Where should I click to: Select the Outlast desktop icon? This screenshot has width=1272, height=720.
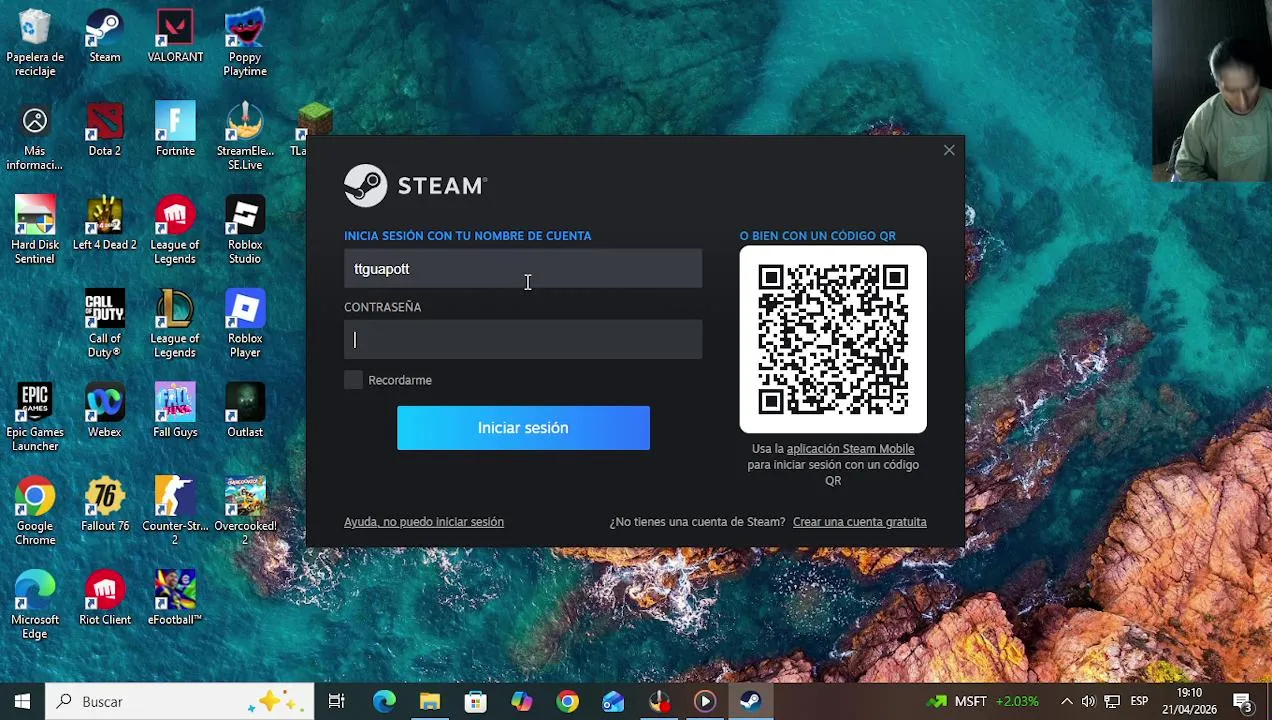(x=245, y=412)
